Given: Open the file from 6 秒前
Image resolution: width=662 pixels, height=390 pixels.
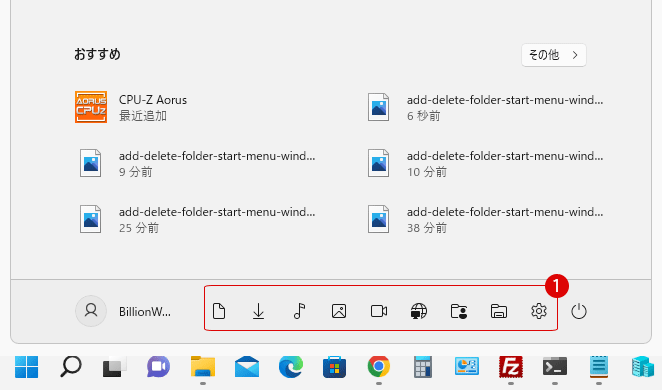Looking at the screenshot, I should tap(486, 107).
